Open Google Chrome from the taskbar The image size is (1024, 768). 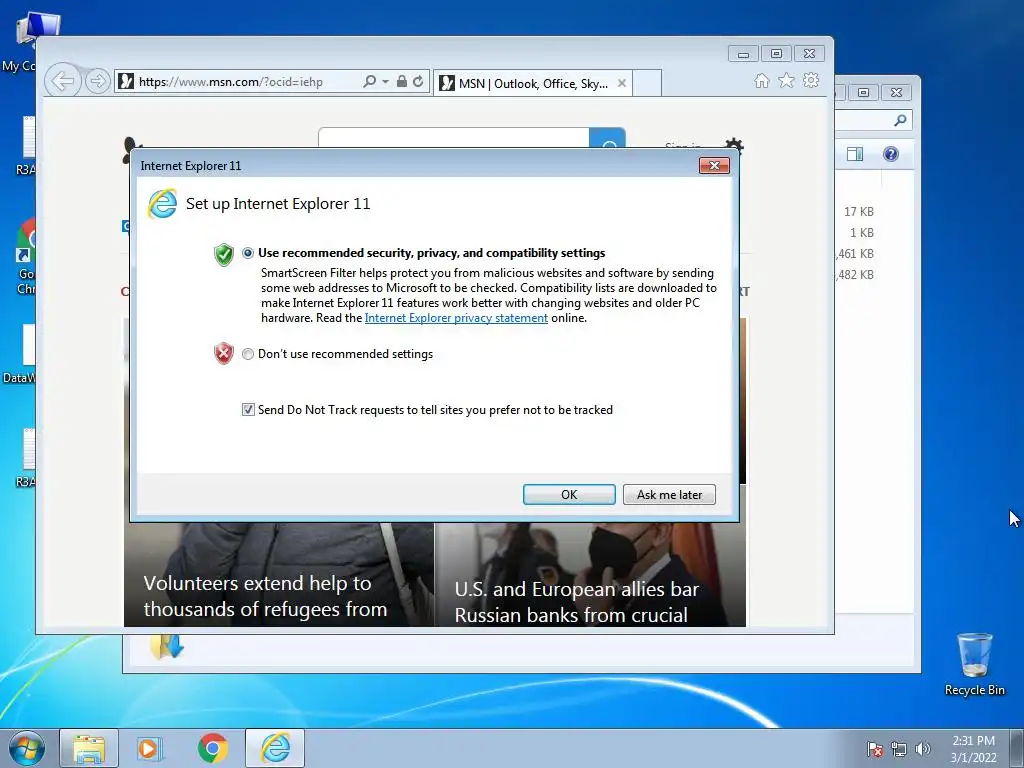coord(212,748)
